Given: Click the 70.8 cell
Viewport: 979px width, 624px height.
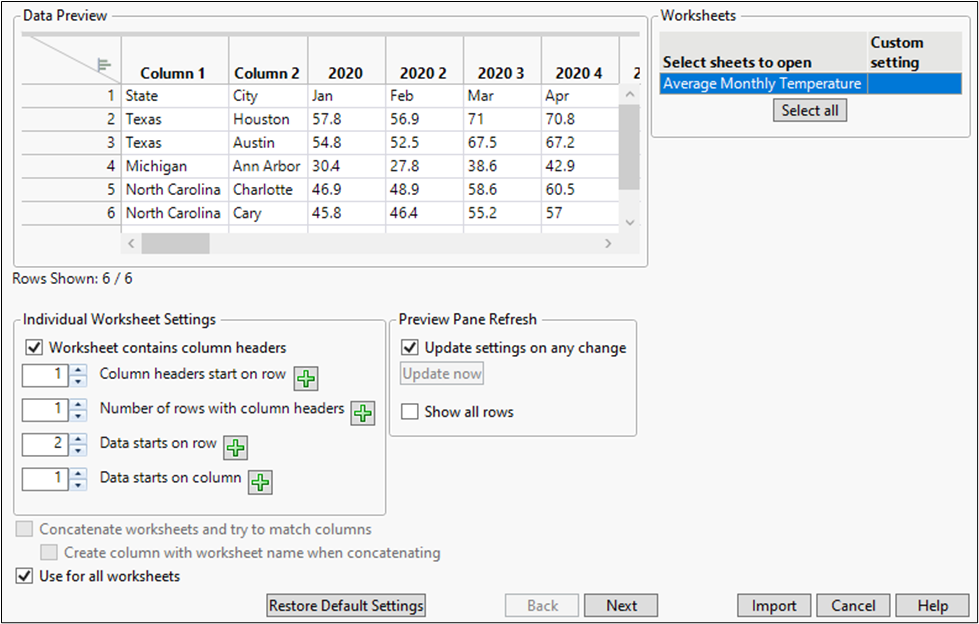Looking at the screenshot, I should tap(580, 119).
